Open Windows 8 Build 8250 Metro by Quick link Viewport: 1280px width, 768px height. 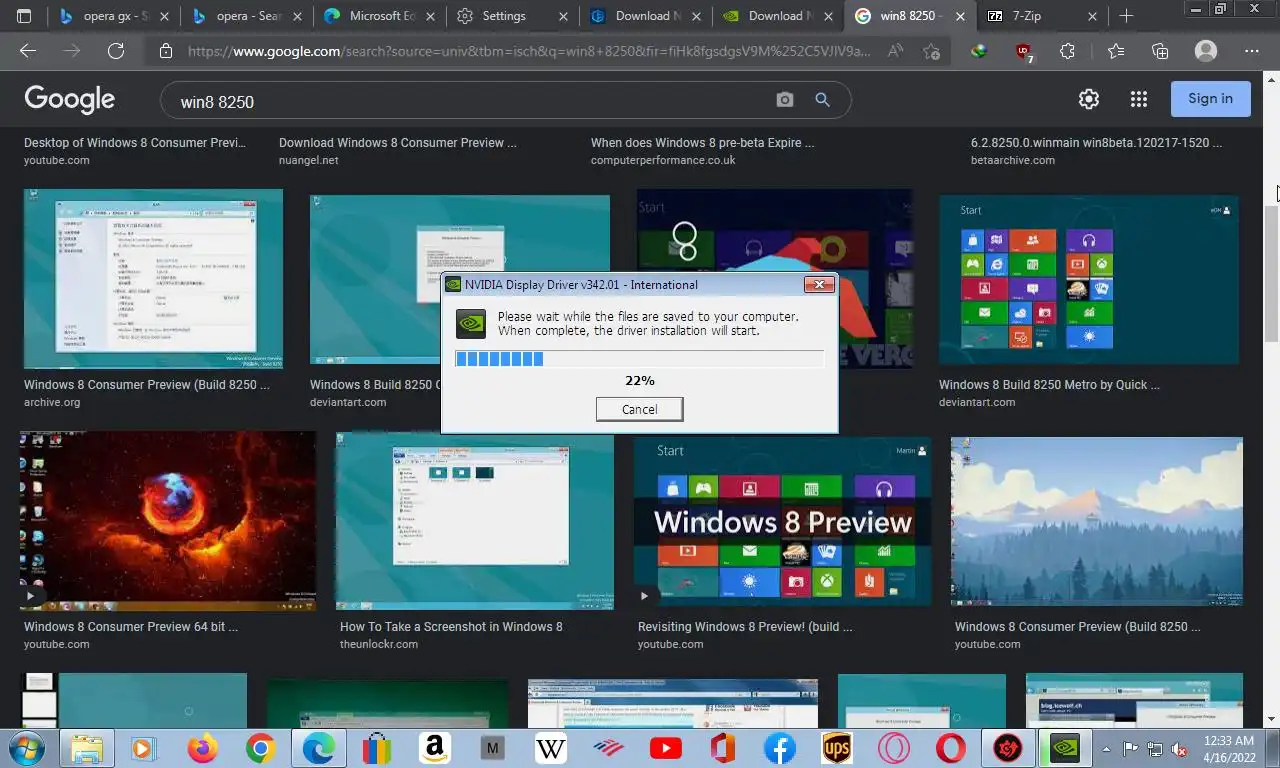(x=1049, y=385)
